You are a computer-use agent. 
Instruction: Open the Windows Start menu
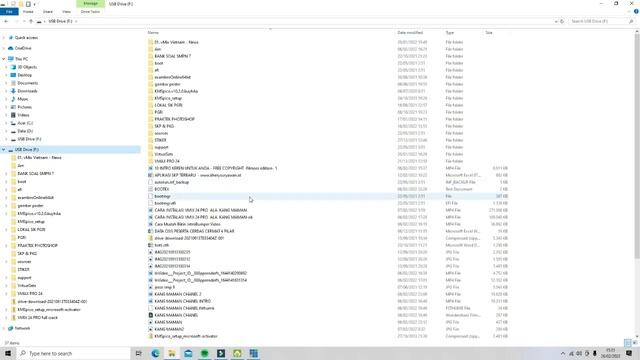pyautogui.click(x=8, y=353)
